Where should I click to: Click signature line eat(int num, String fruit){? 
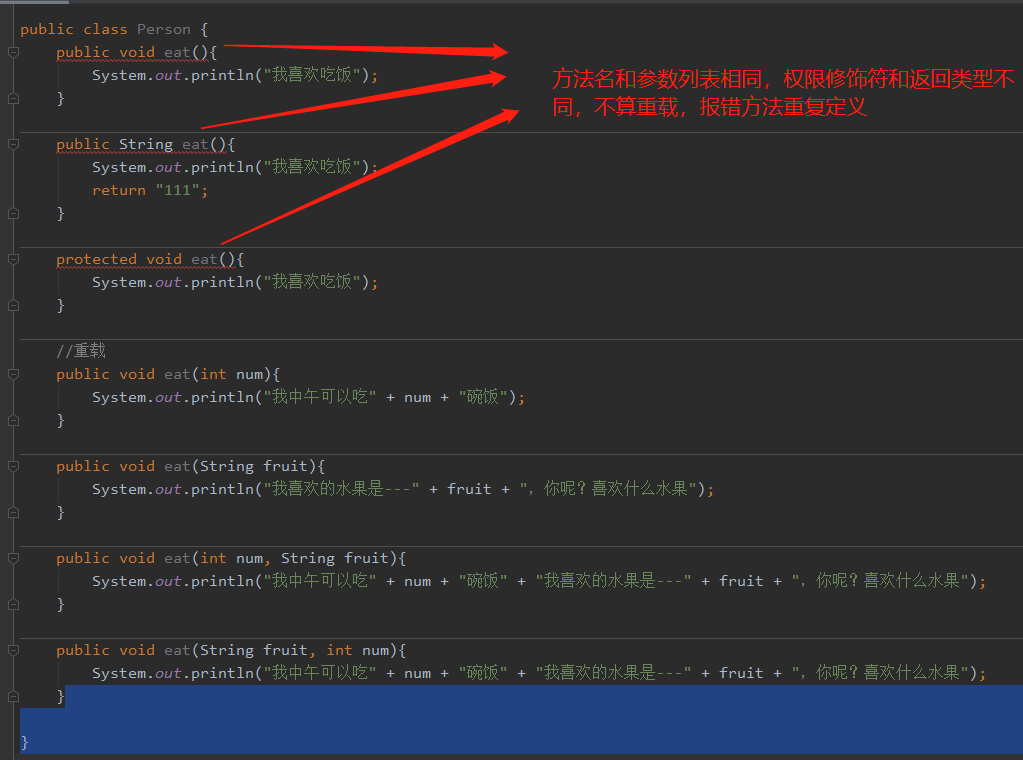click(231, 558)
